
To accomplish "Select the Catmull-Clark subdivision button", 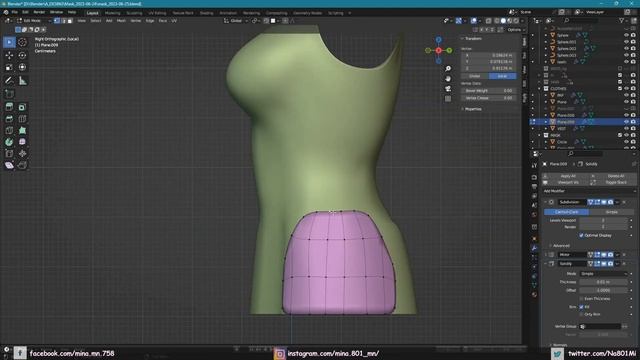I will coord(566,212).
